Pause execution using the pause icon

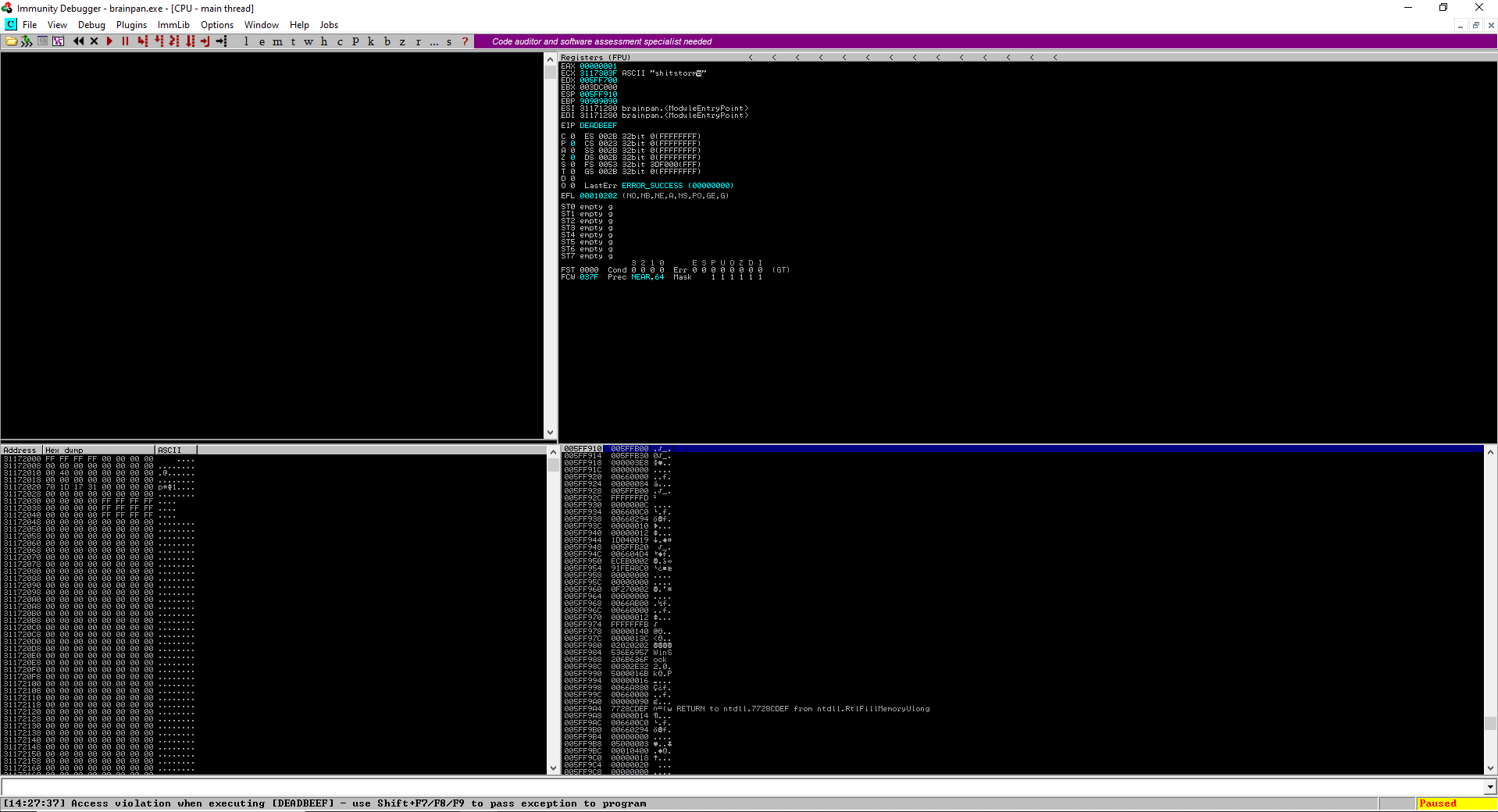[125, 41]
